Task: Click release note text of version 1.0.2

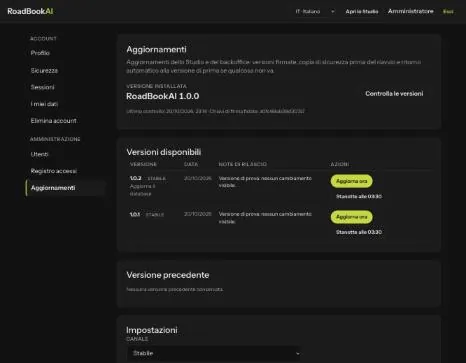Action: pos(265,182)
